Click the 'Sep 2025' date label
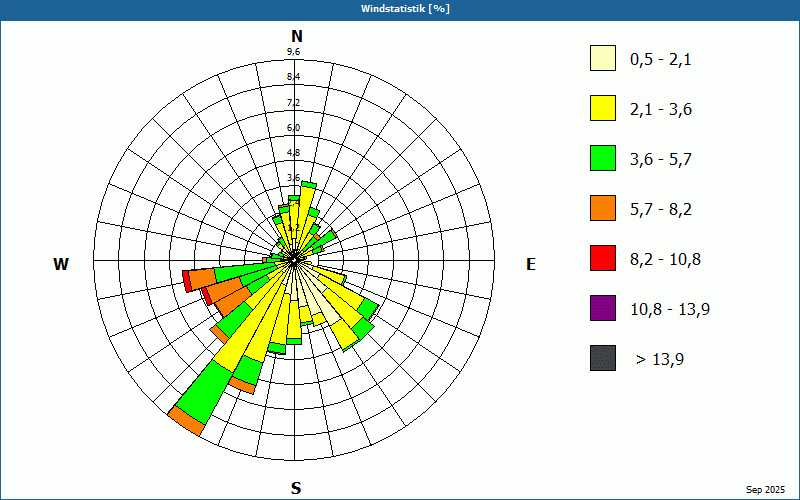This screenshot has width=800, height=500. click(765, 490)
